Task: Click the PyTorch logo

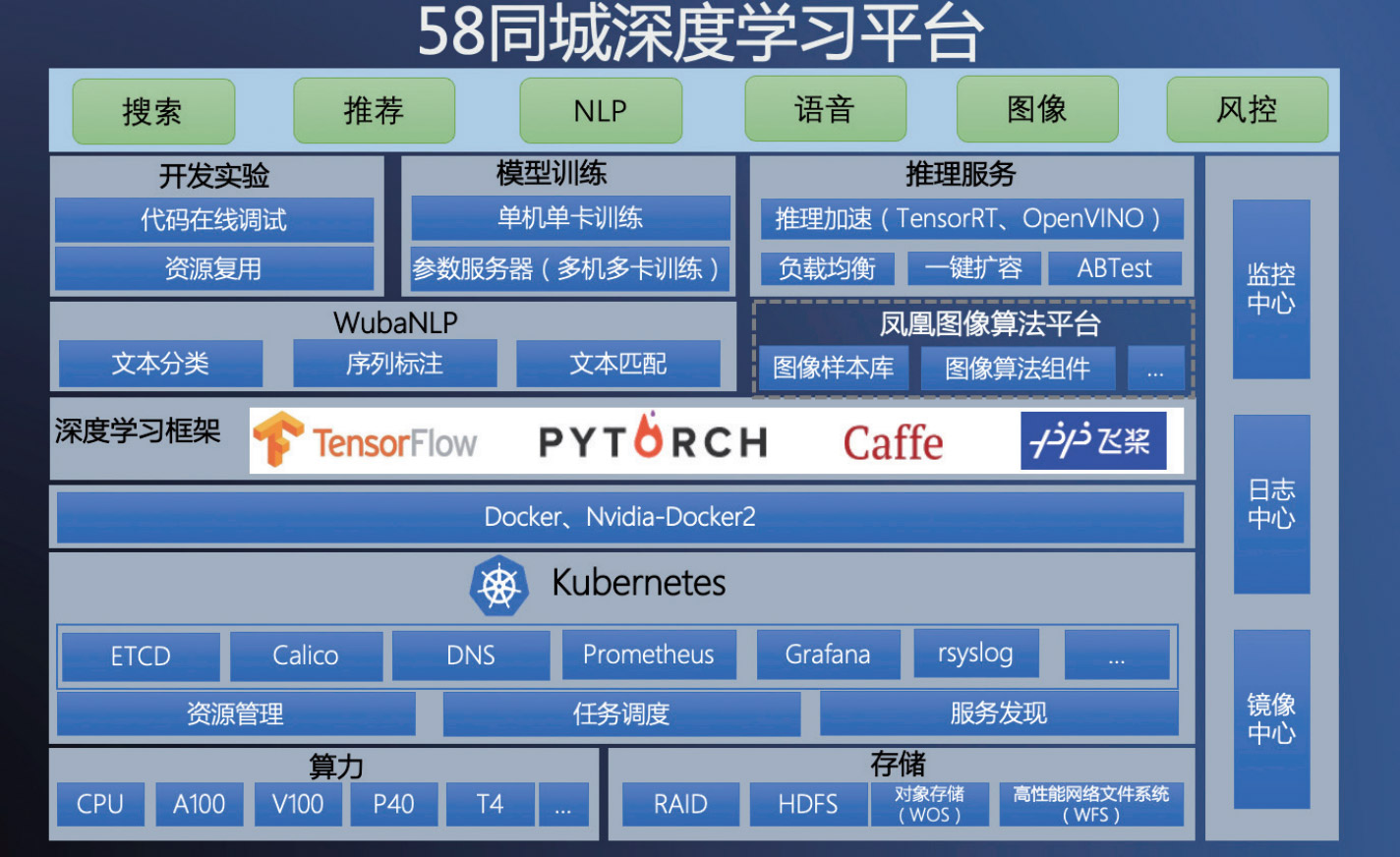Action: (653, 438)
